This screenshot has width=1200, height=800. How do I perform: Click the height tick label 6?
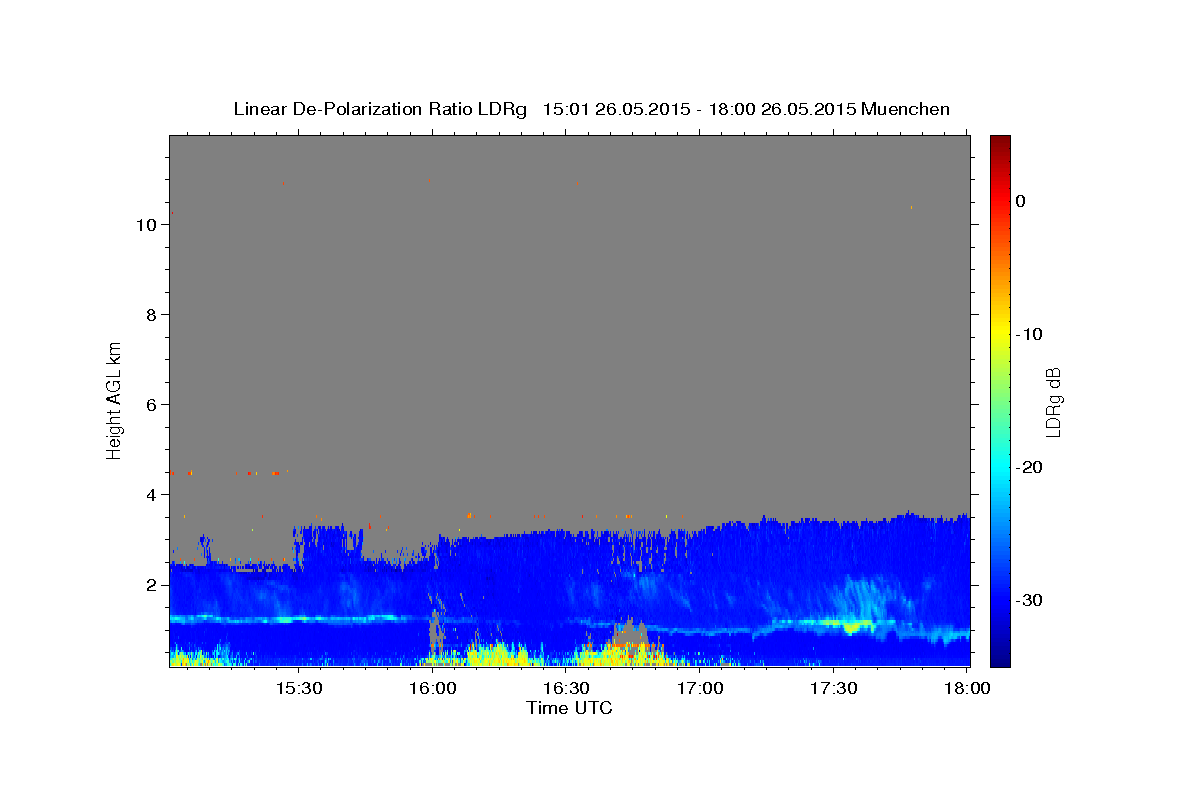coord(150,405)
